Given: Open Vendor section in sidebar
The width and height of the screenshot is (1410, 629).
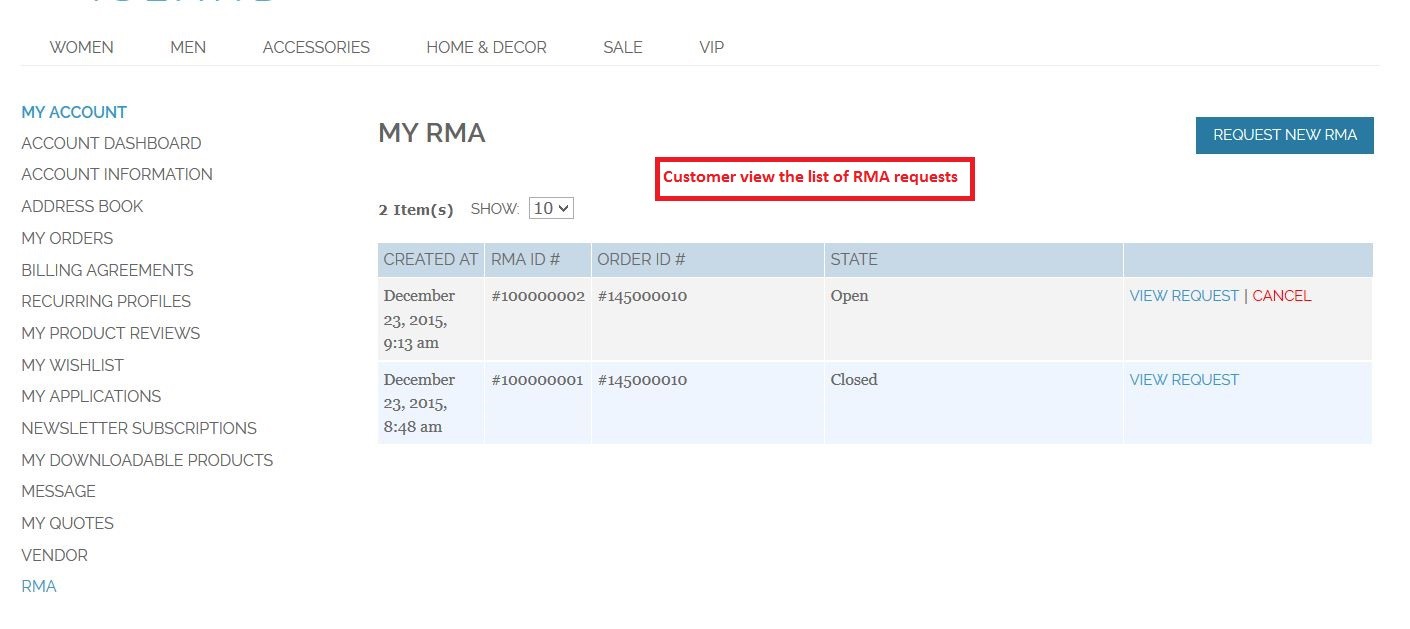Looking at the screenshot, I should (x=54, y=555).
